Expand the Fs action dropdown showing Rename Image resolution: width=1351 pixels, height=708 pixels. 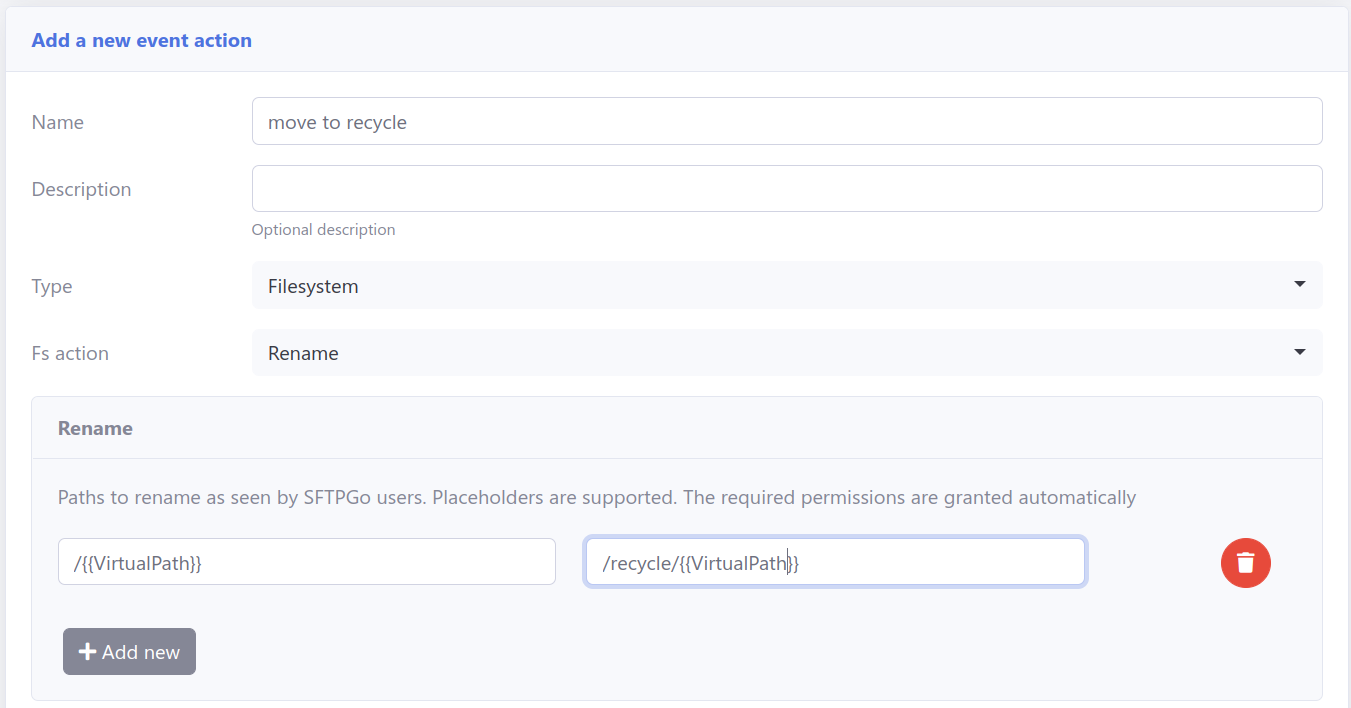point(786,353)
